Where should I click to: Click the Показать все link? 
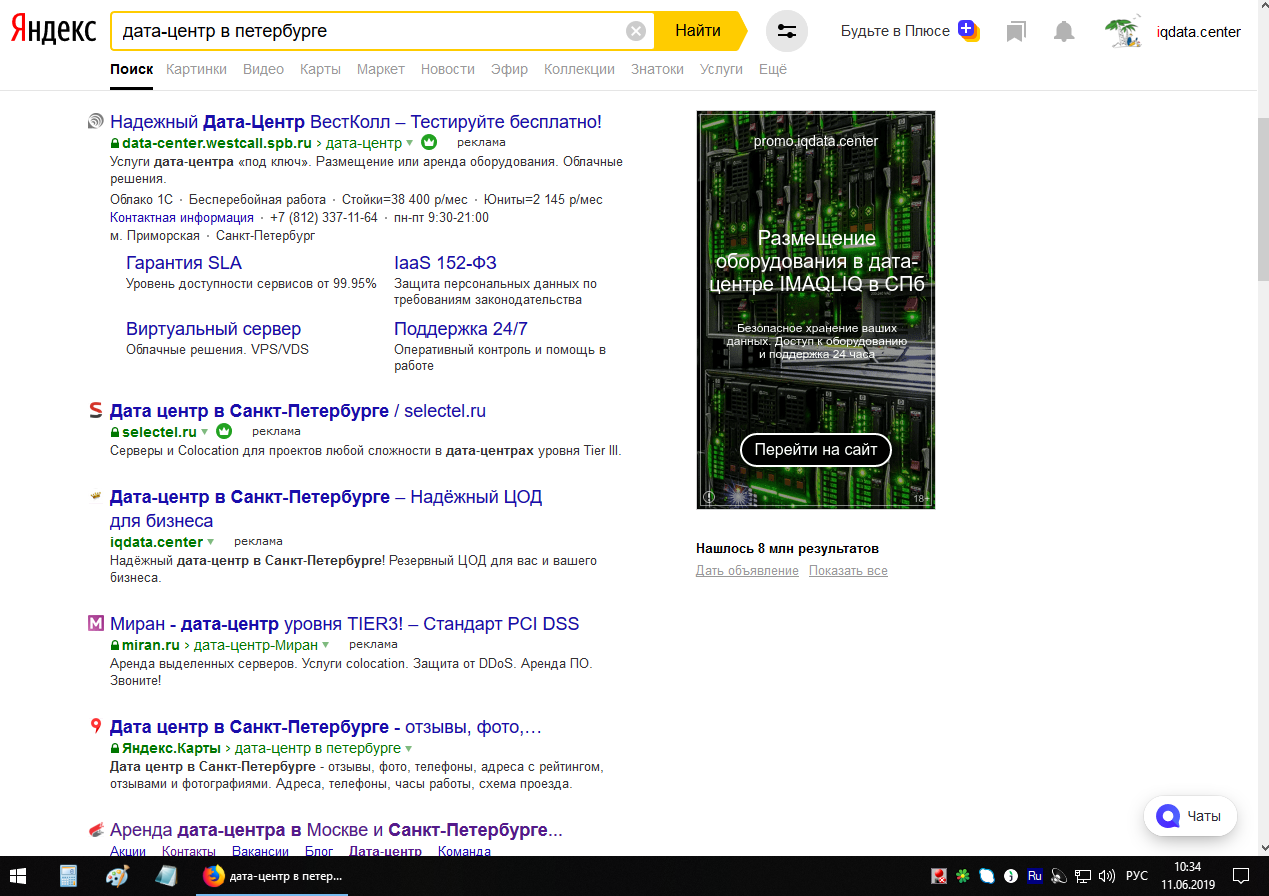click(848, 571)
